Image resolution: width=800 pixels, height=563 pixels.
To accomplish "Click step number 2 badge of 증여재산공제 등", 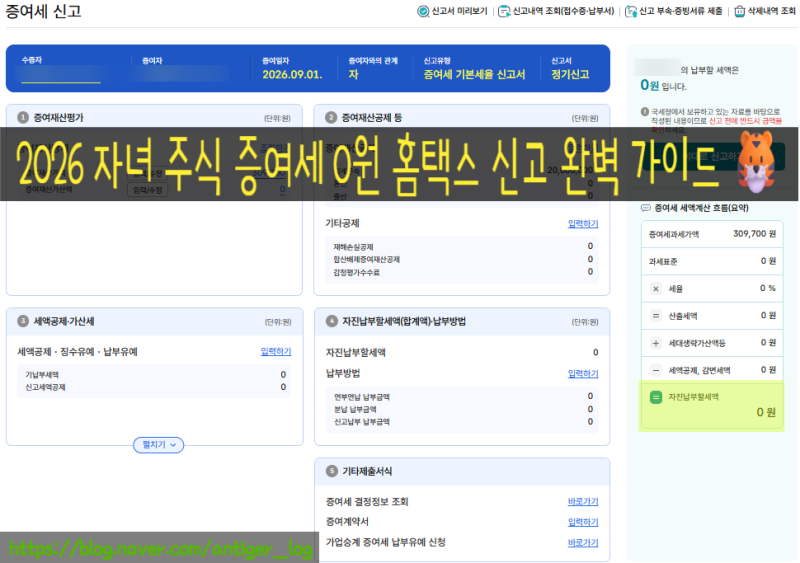I will (x=331, y=117).
